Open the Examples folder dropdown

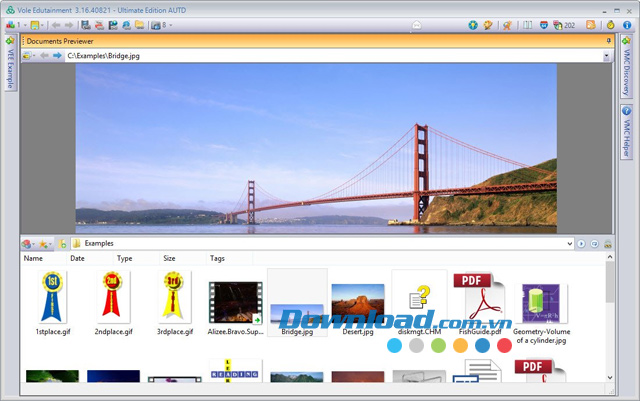[x=570, y=244]
